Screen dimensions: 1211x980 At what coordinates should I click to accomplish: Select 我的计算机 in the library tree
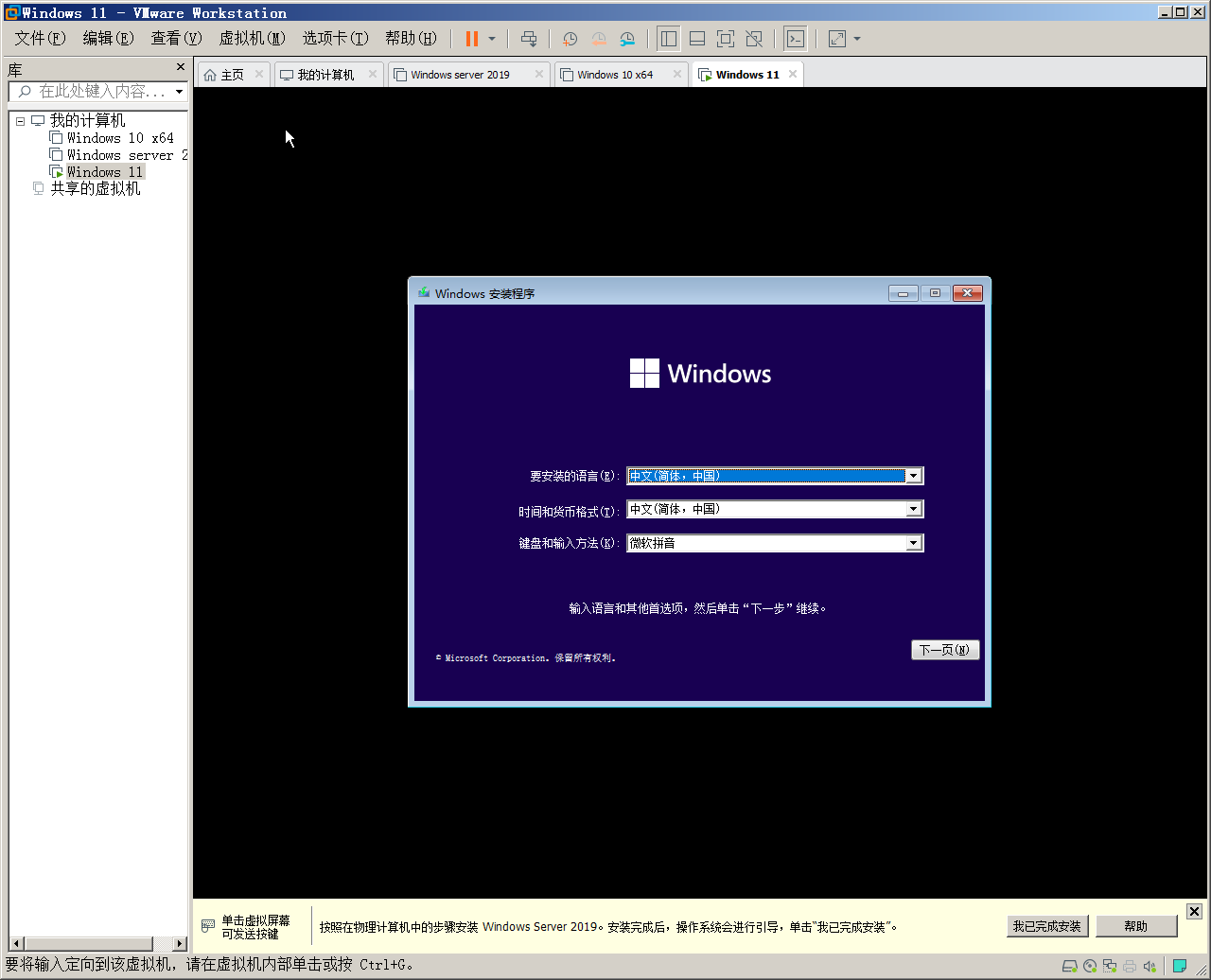87,120
